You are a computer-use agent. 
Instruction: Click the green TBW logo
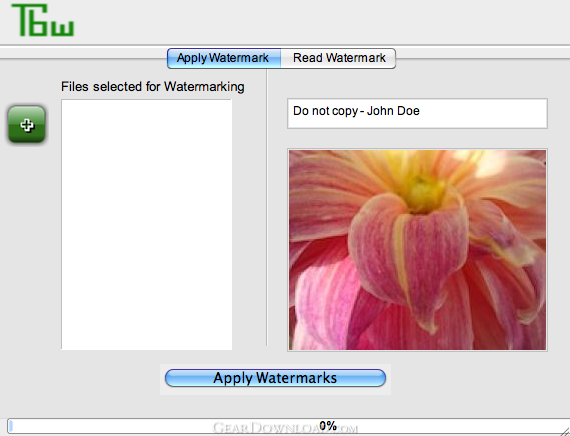(x=43, y=20)
